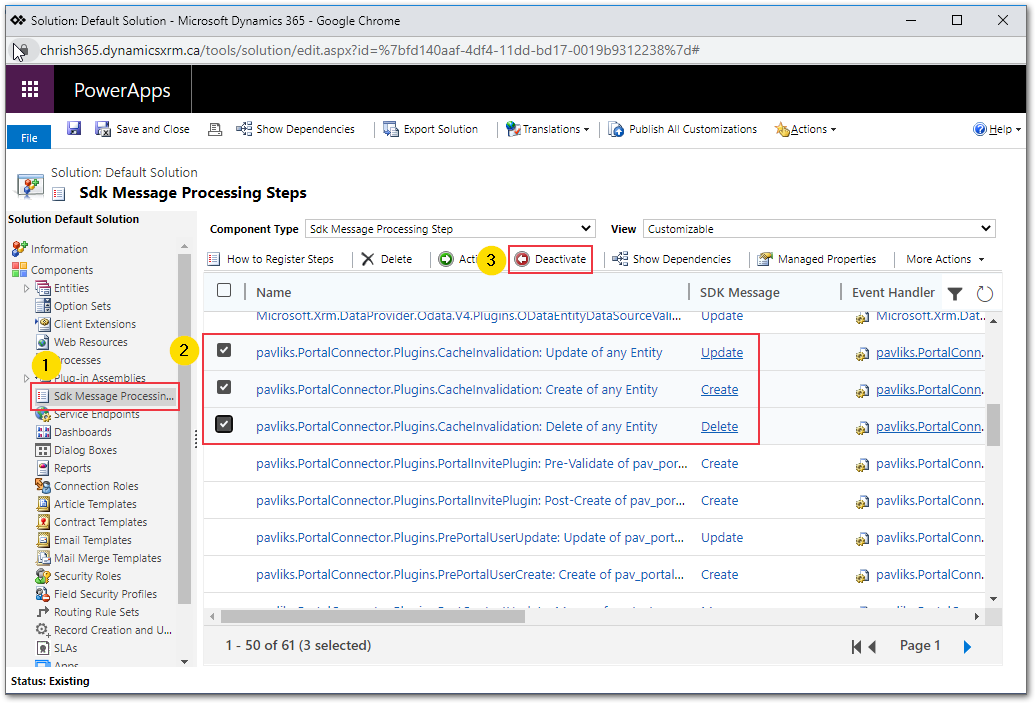Viewport: 1036px width, 704px height.
Task: Select Information in solution tree
Action: (59, 249)
